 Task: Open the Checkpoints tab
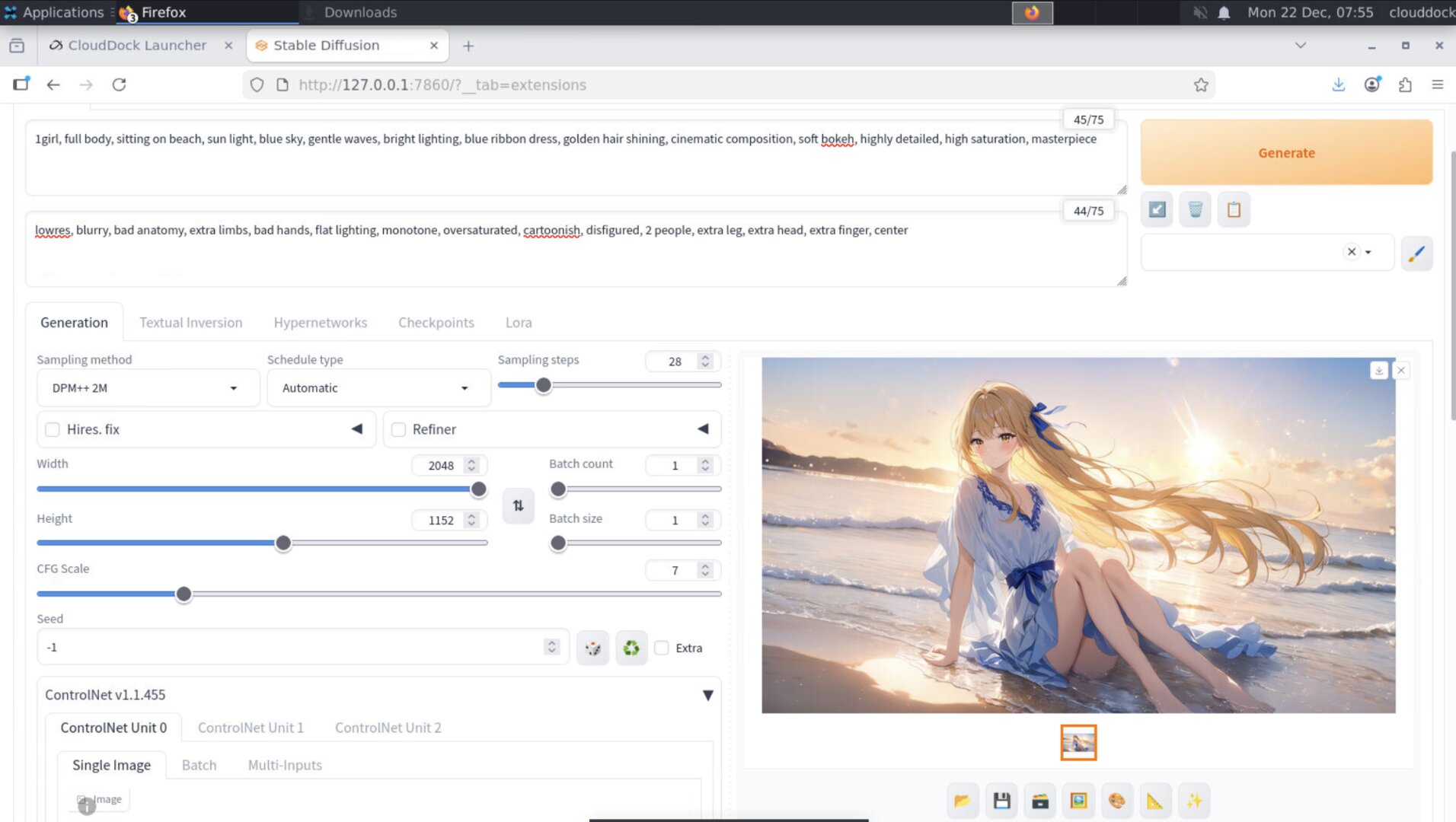[x=436, y=322]
